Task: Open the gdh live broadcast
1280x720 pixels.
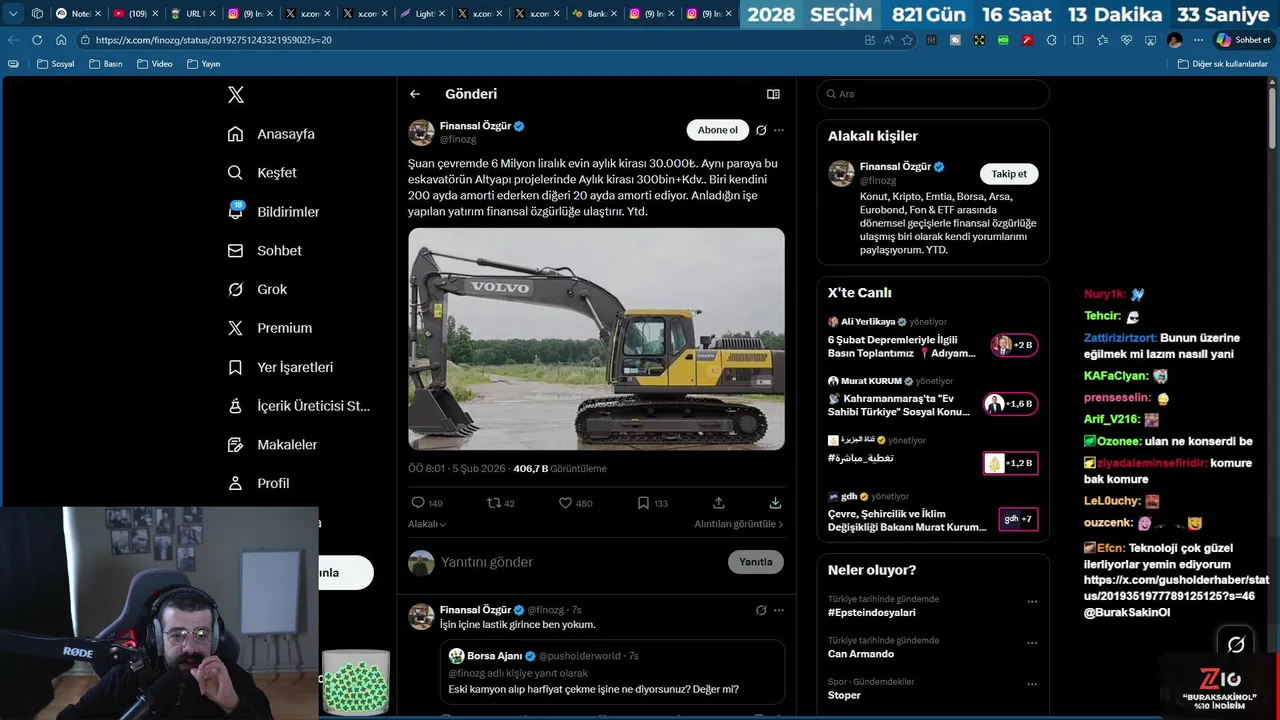Action: click(x=933, y=512)
